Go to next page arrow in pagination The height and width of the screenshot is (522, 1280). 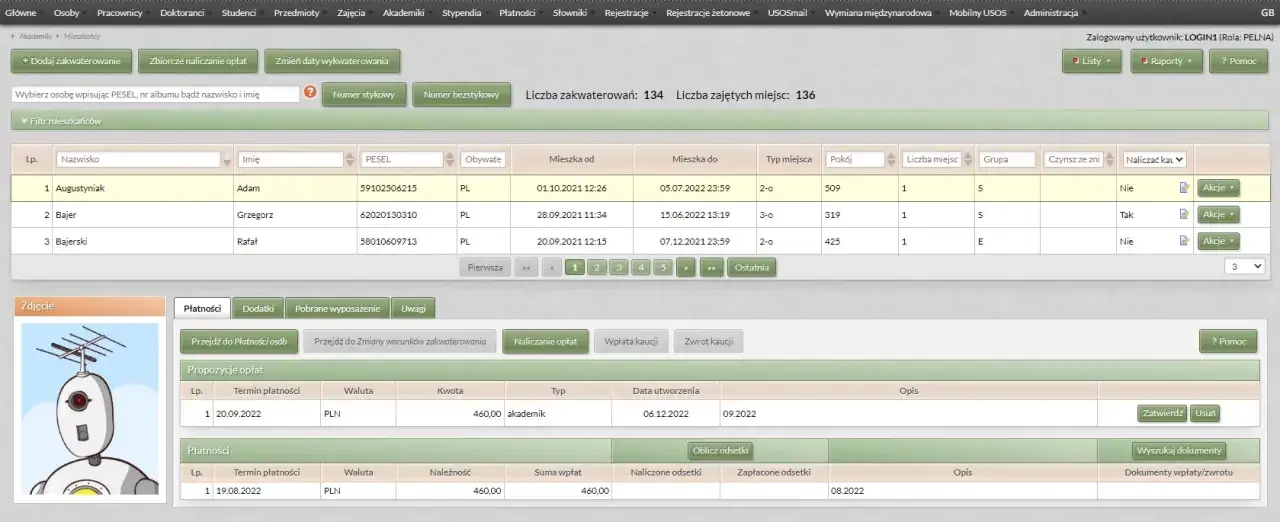click(x=686, y=267)
